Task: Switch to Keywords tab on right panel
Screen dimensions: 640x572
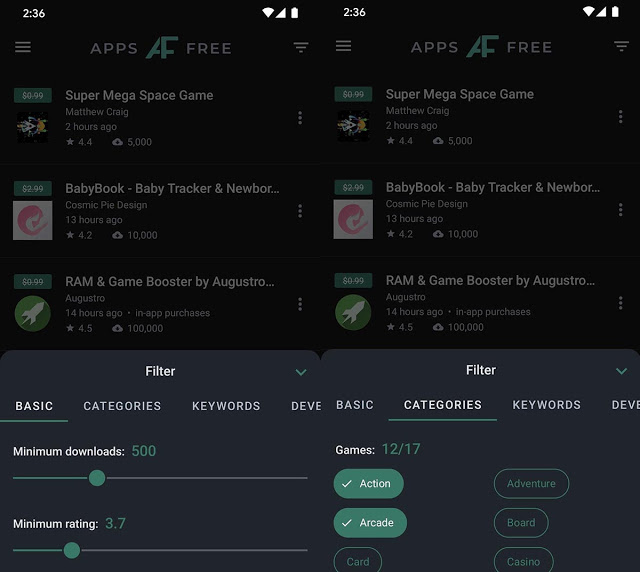Action: point(547,405)
